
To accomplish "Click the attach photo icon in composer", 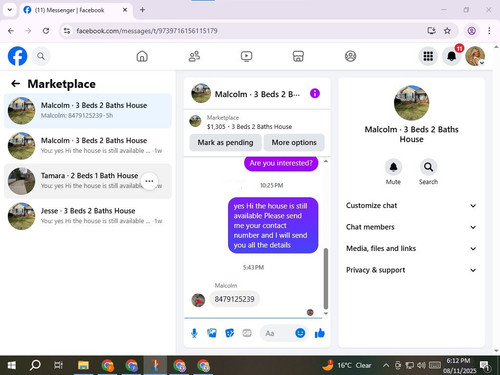I will (x=212, y=333).
